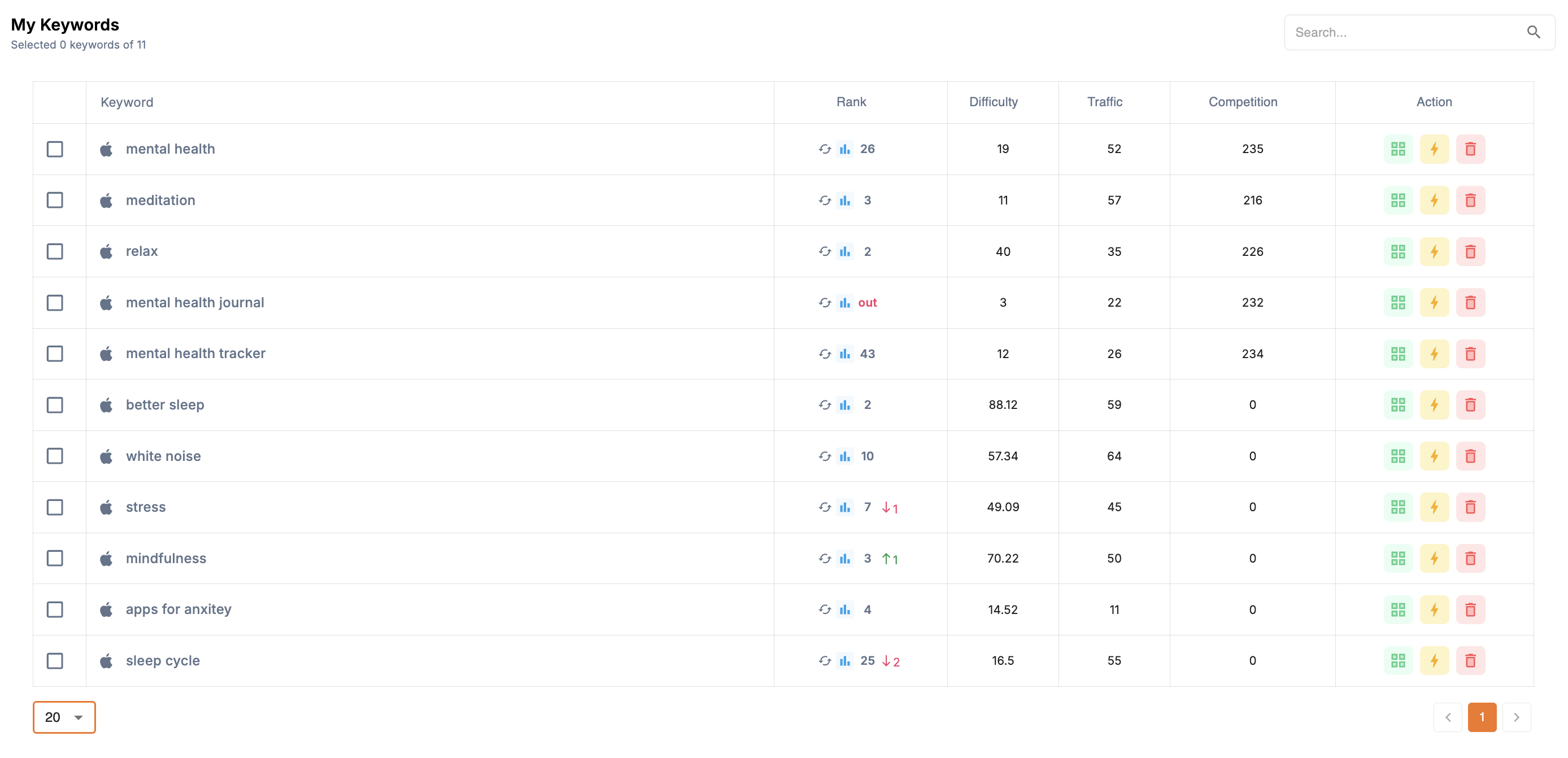This screenshot has width=1568, height=758.
Task: Refresh rank for 'mindfulness' keyword
Action: (x=824, y=558)
